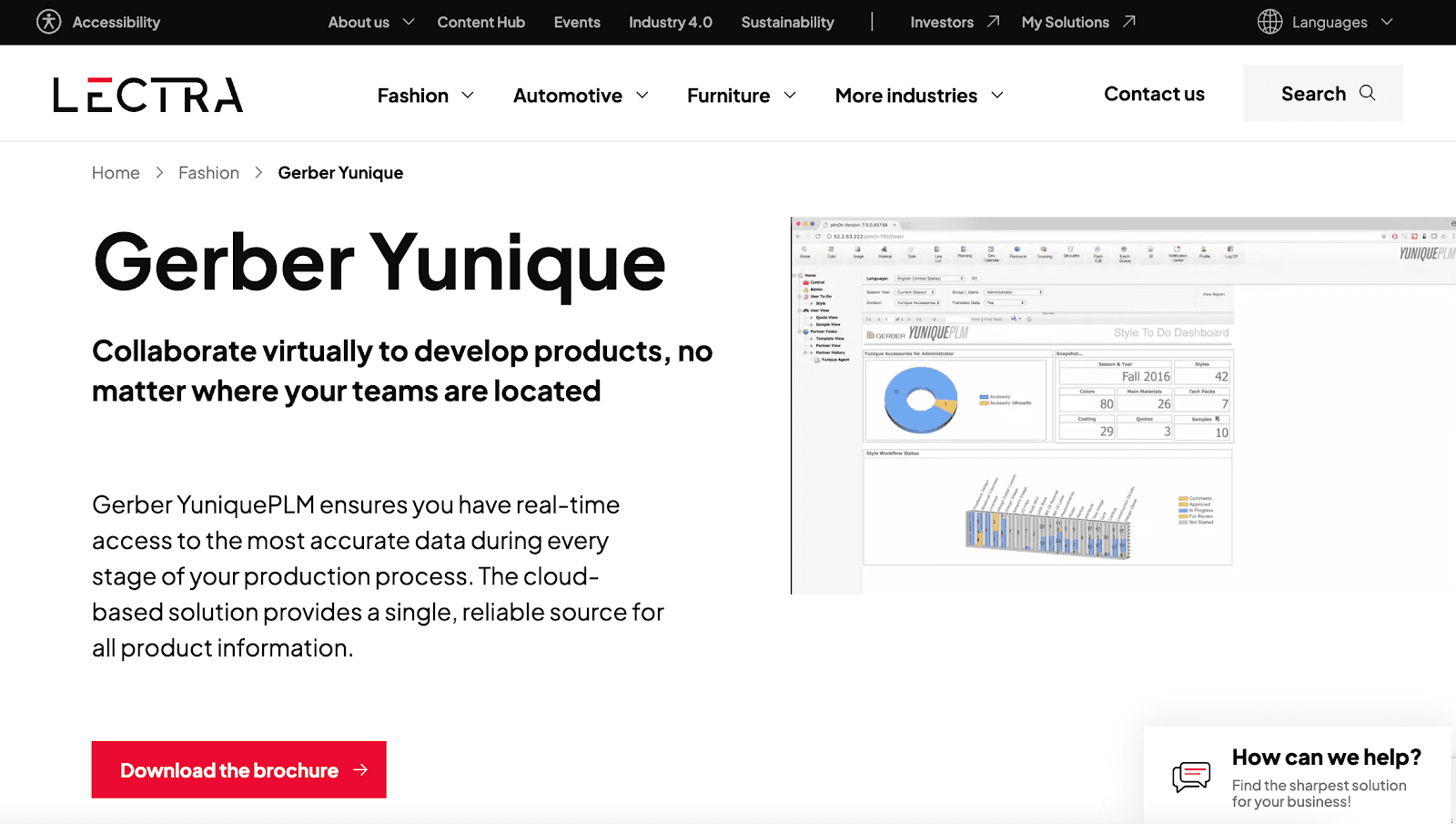Select Furniture in main navigation
1456x824 pixels.
click(x=729, y=96)
